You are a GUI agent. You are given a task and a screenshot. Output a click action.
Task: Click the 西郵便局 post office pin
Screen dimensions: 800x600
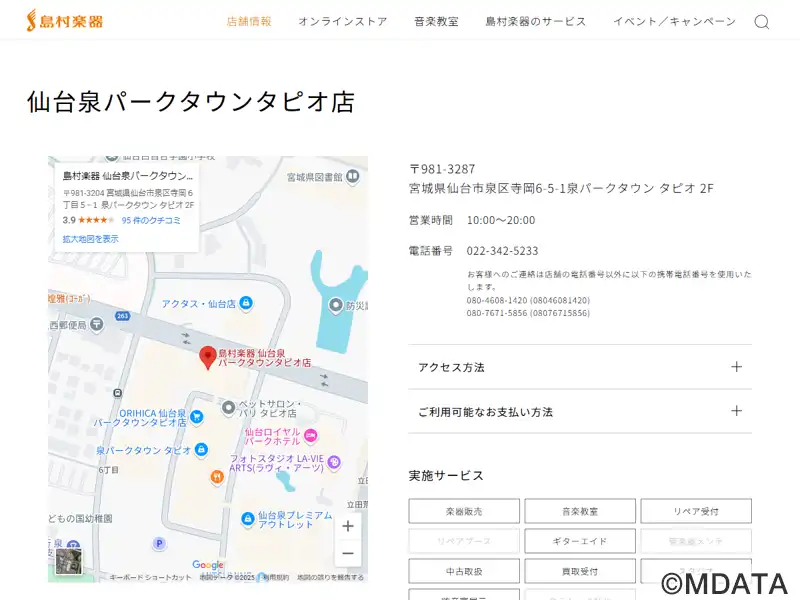[96, 324]
